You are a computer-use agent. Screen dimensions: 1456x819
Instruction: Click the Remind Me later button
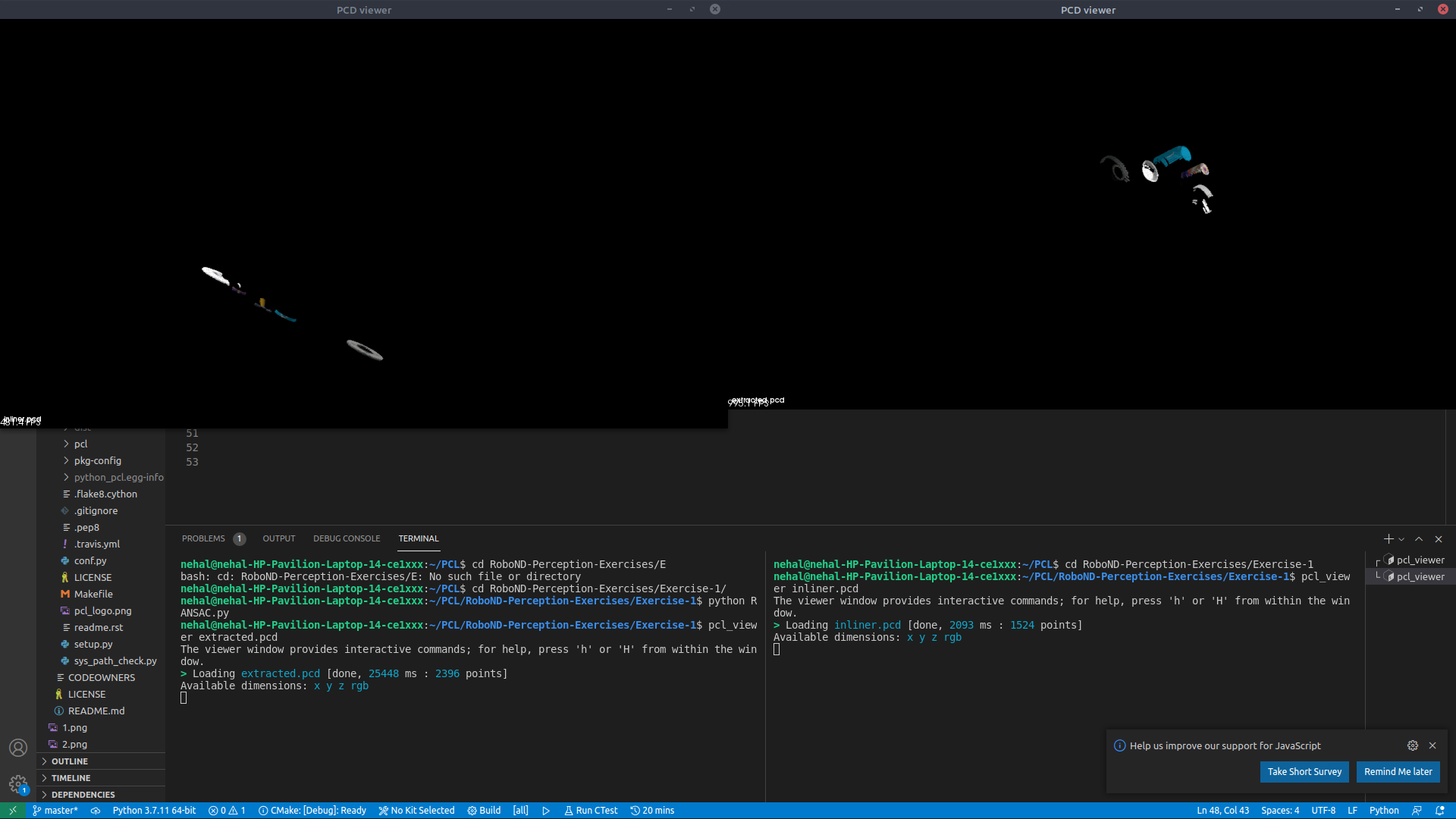(1398, 772)
